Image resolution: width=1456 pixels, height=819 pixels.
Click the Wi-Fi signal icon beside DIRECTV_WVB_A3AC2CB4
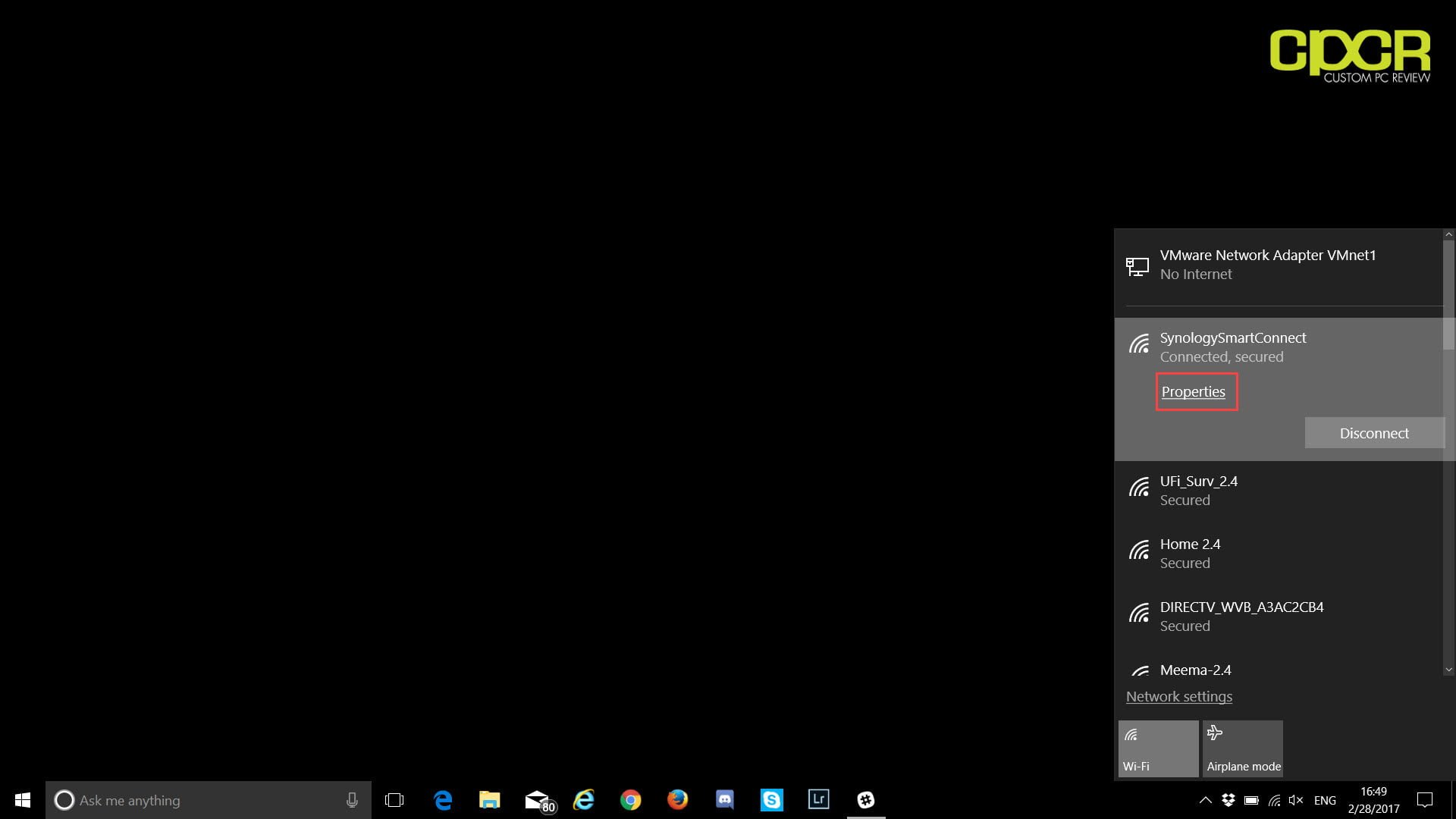(x=1139, y=613)
